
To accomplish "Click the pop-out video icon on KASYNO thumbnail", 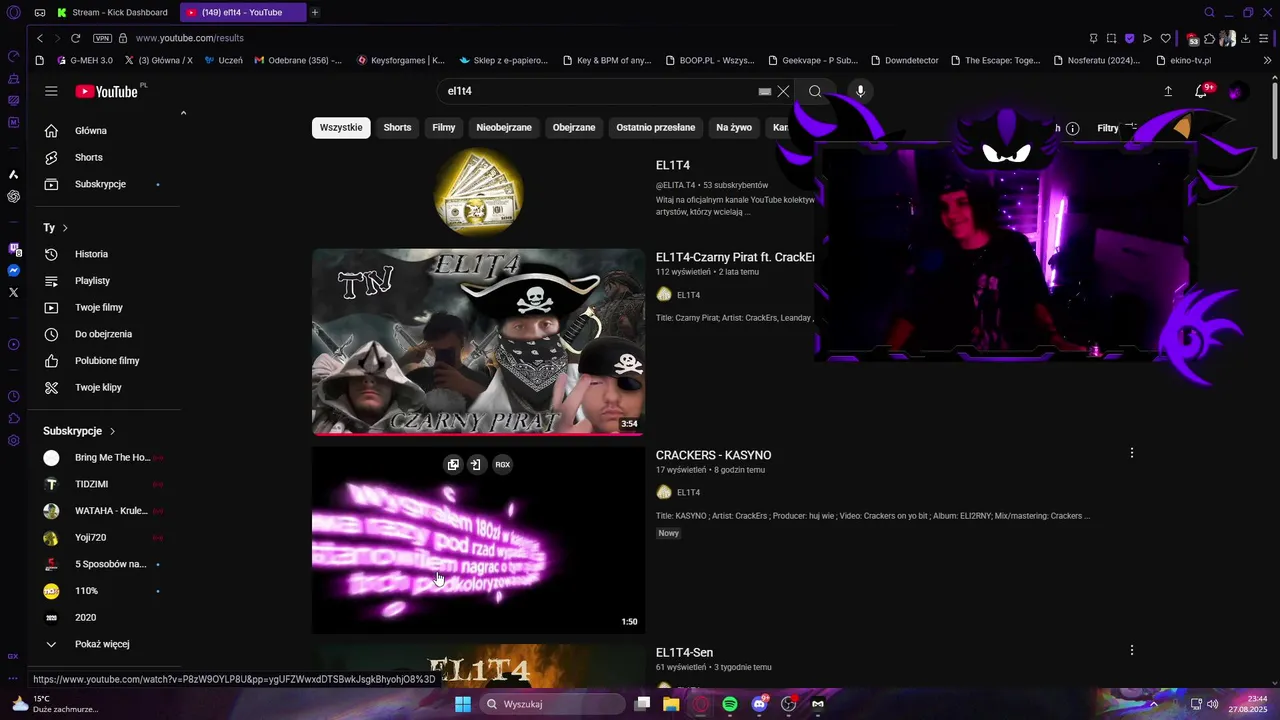I will tap(453, 464).
